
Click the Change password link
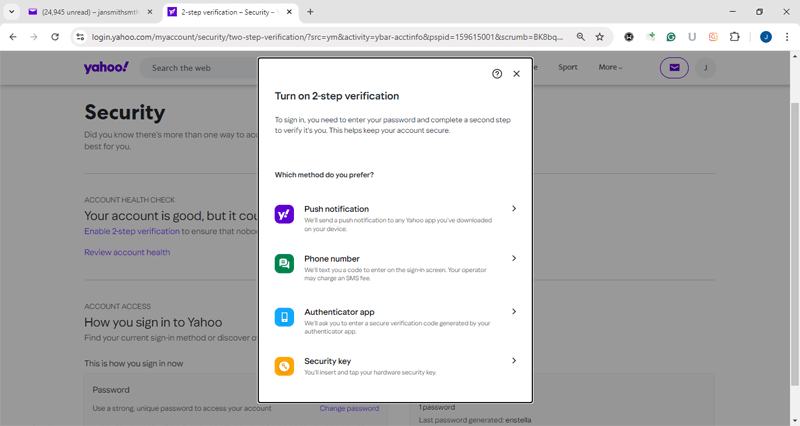pos(349,408)
